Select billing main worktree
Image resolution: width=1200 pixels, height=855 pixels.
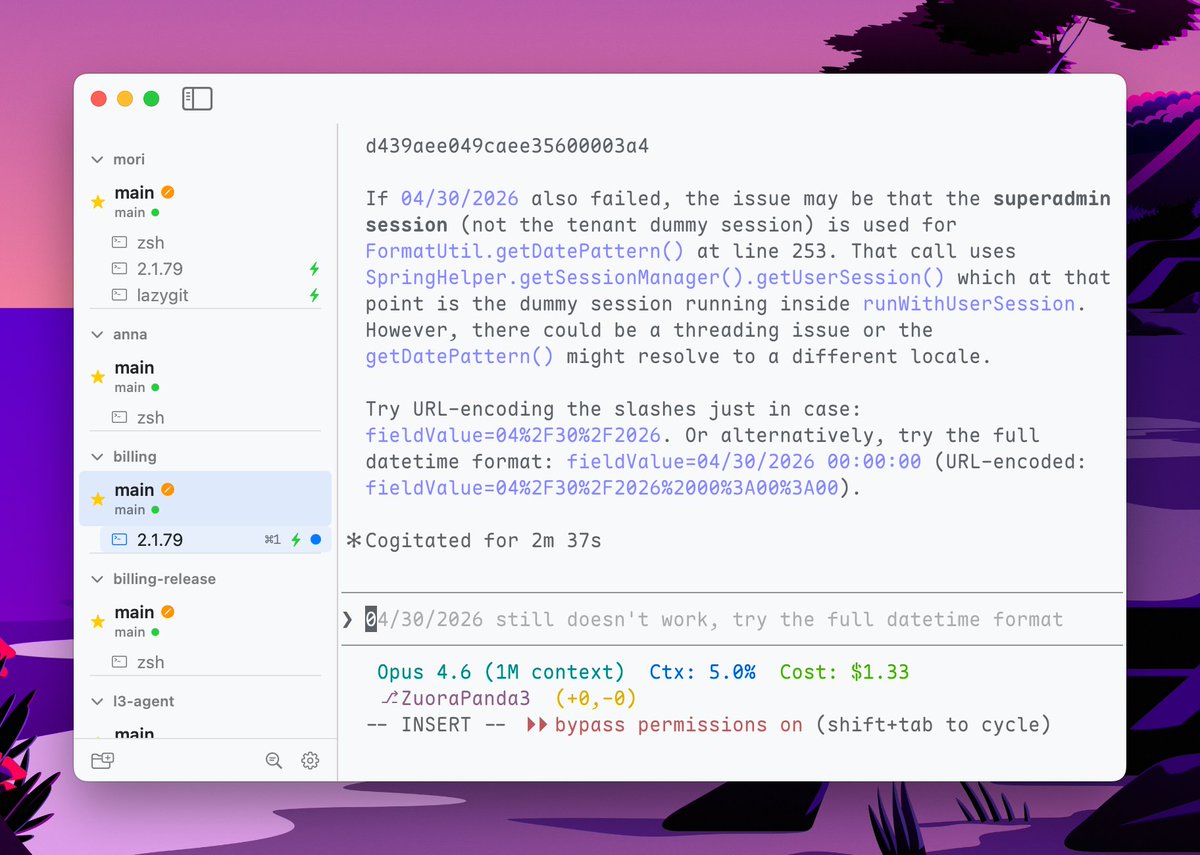[x=205, y=498]
